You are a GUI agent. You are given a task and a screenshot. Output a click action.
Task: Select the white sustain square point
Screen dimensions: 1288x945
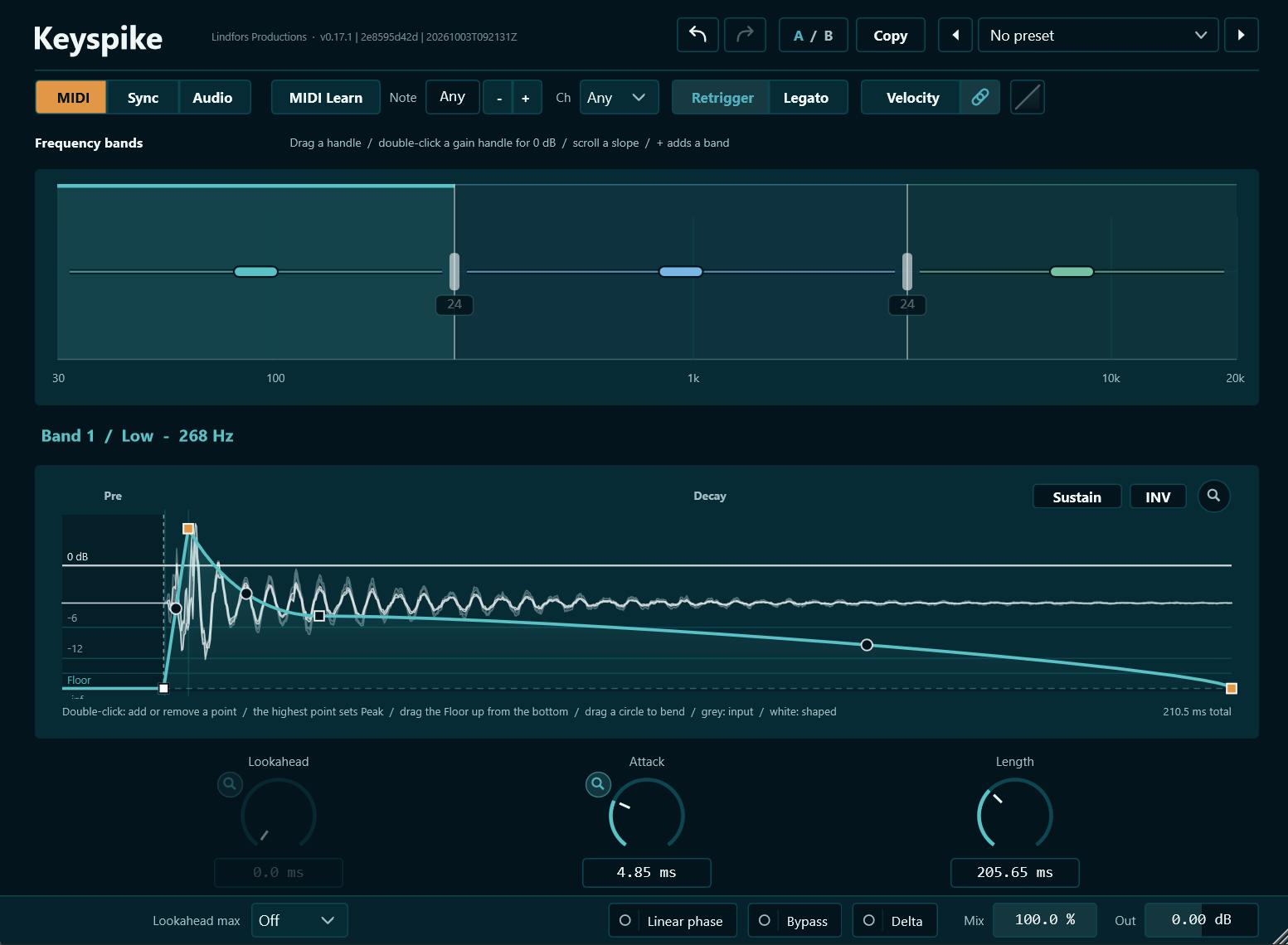click(319, 616)
